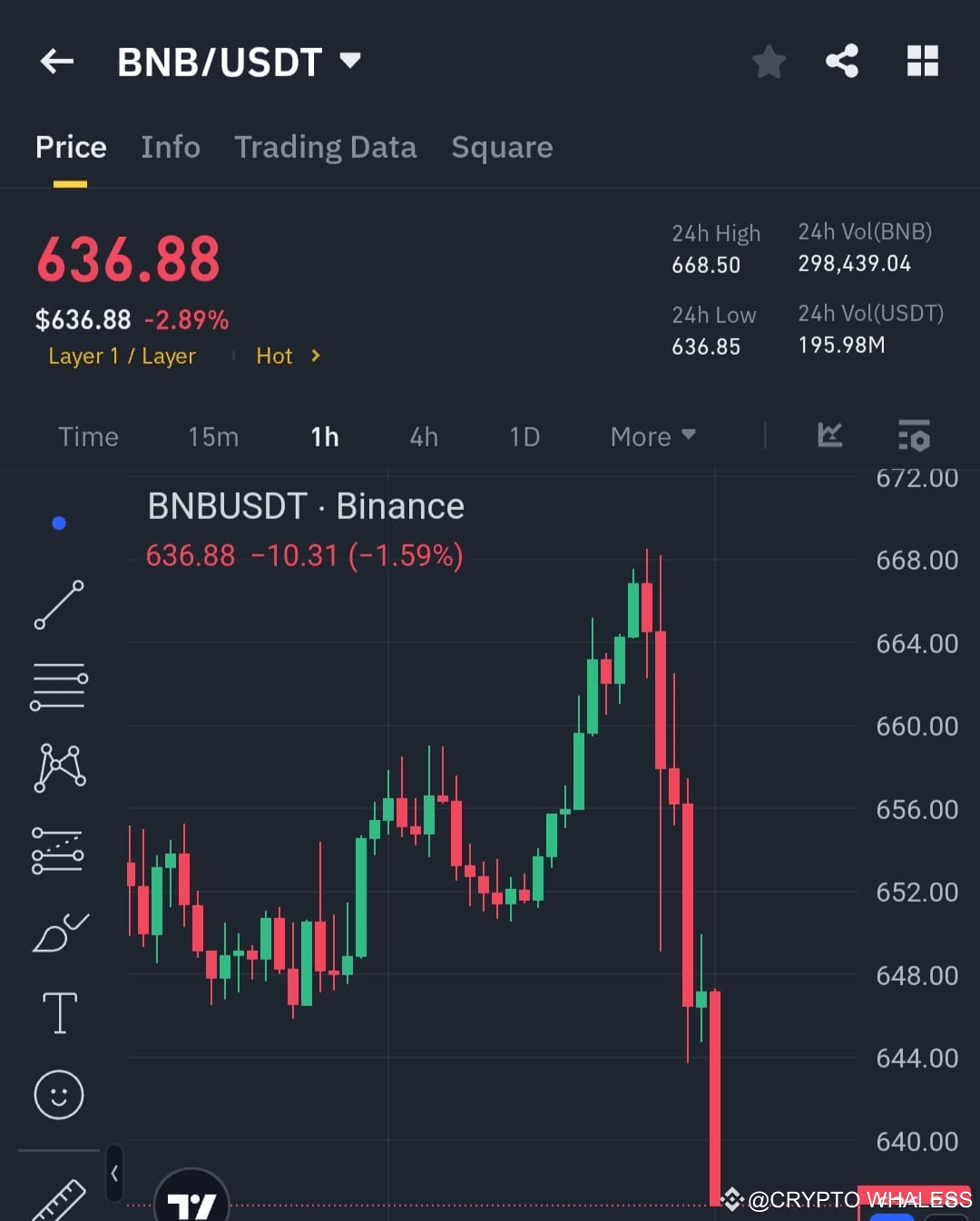Select the trend line drawing tool
Viewport: 980px width, 1221px height.
pos(59,603)
